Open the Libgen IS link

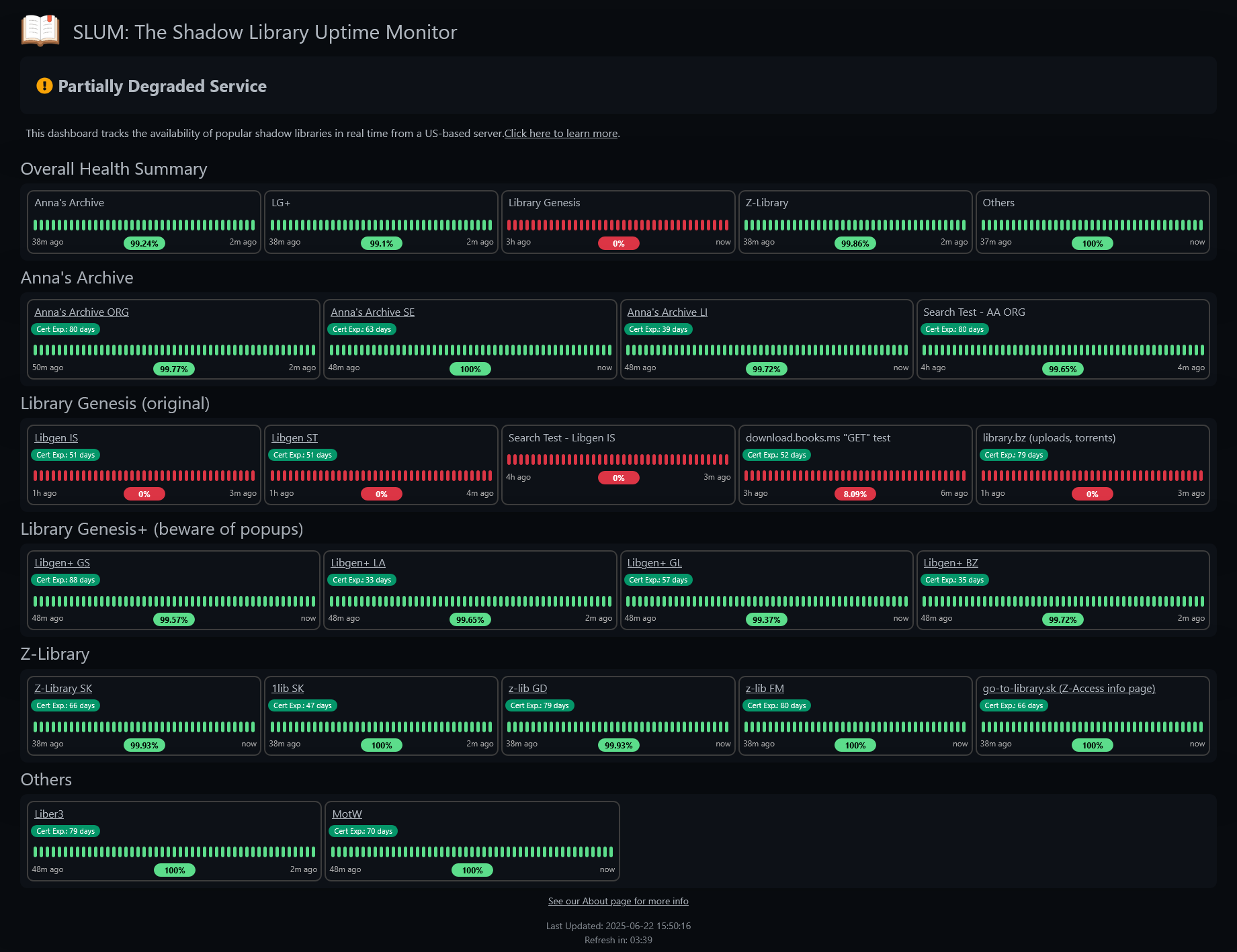[x=56, y=437]
